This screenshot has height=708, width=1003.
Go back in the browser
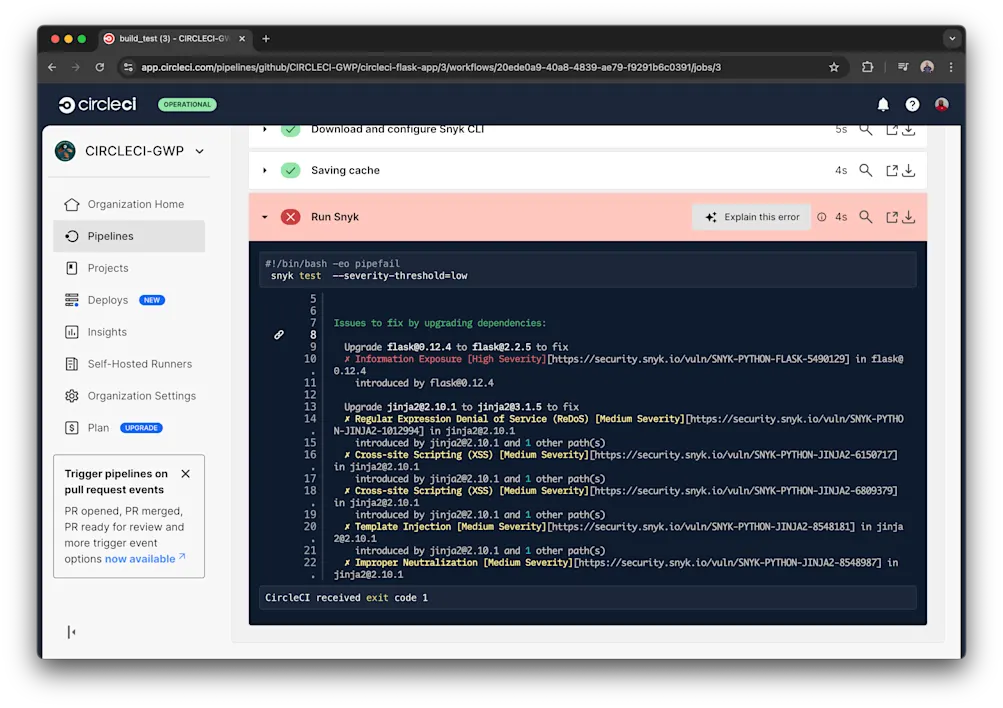click(x=52, y=67)
